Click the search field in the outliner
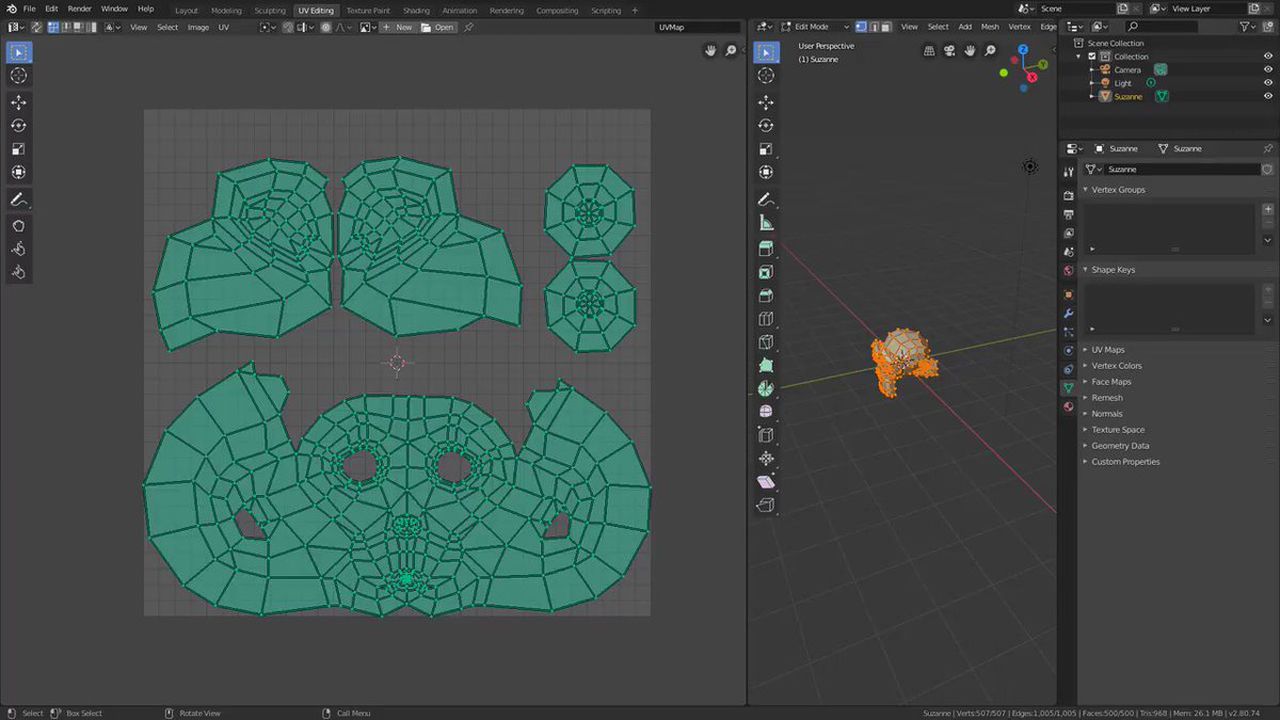The image size is (1280, 720). click(1161, 26)
